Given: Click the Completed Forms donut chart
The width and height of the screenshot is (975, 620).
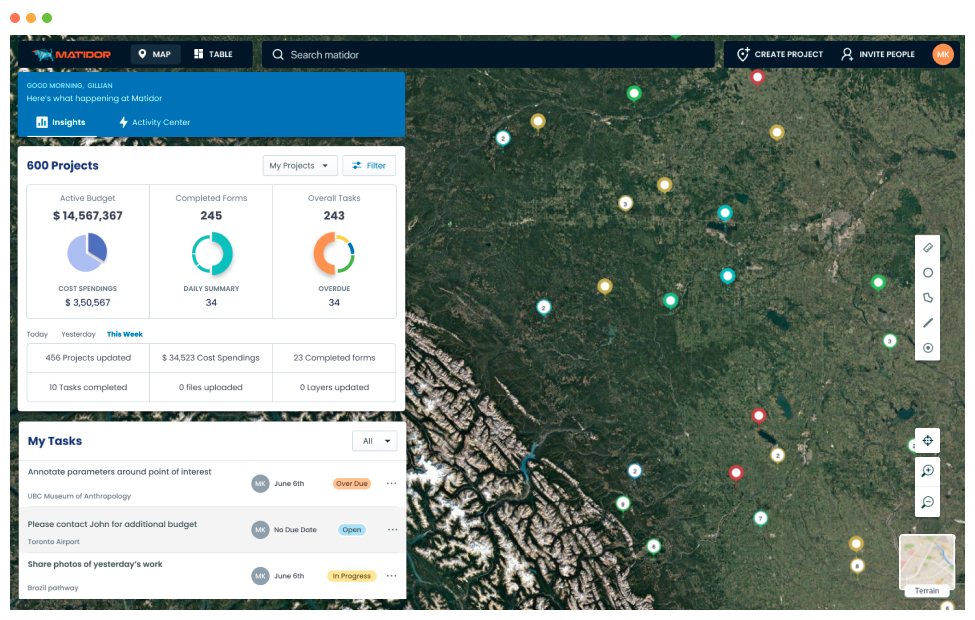Looking at the screenshot, I should (211, 253).
